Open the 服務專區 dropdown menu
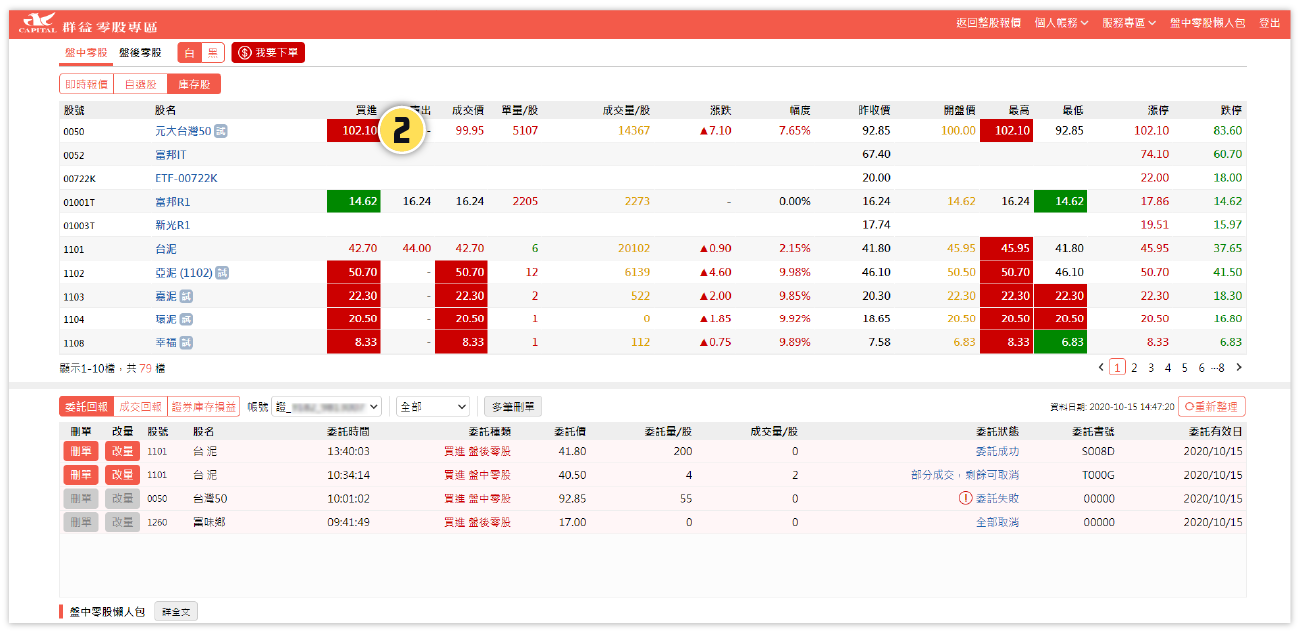 point(1129,22)
